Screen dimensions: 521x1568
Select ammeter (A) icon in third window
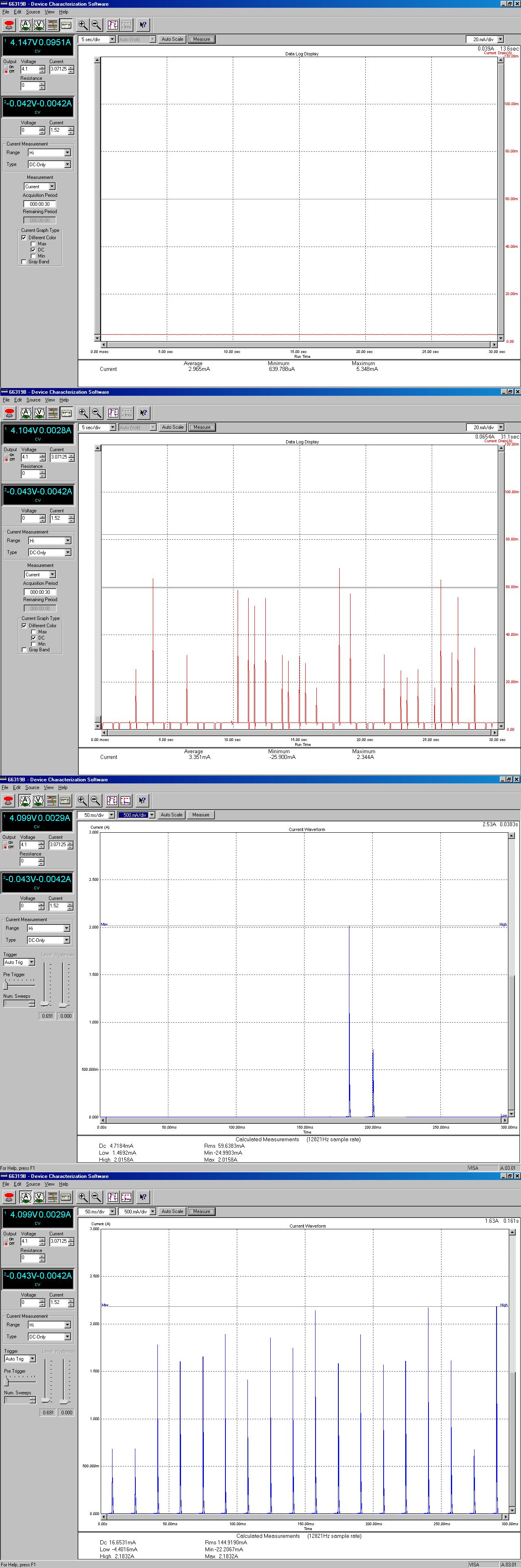point(25,801)
